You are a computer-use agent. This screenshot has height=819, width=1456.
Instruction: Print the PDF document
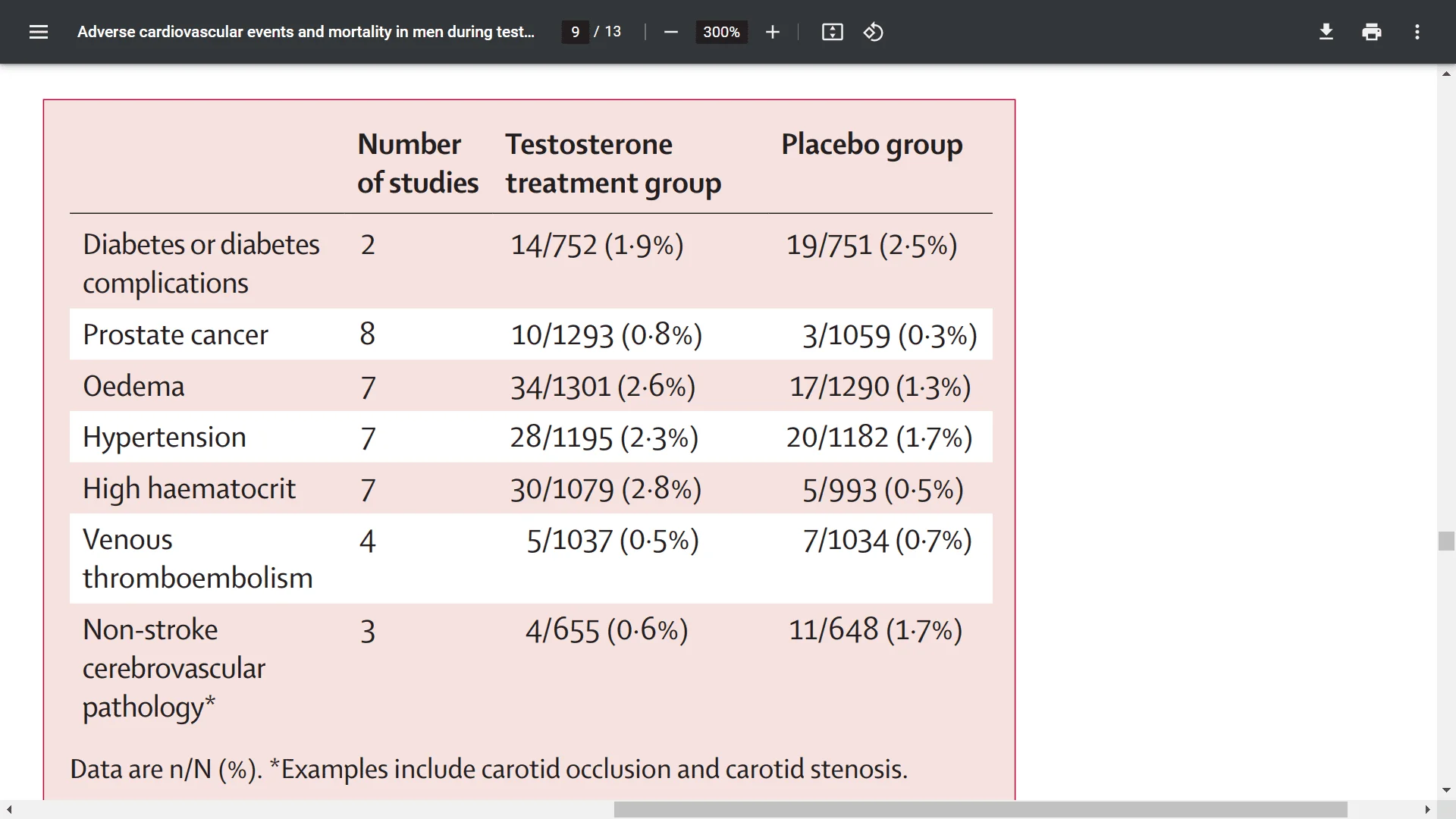[x=1371, y=32]
